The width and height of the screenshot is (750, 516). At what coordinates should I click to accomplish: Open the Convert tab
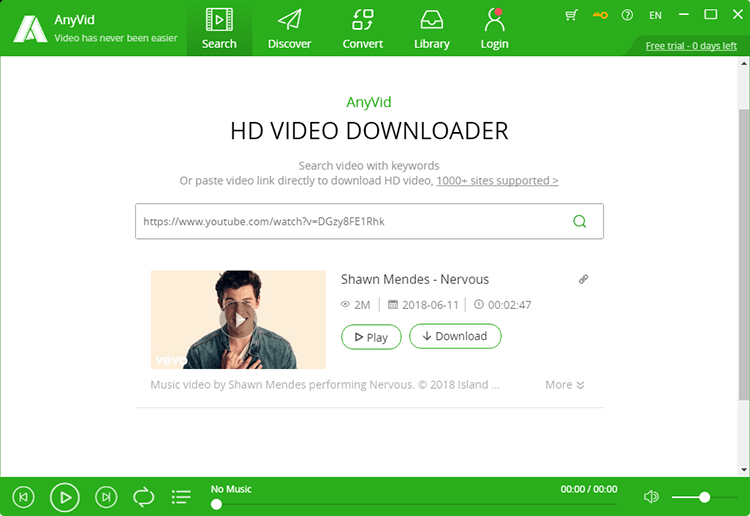tap(363, 29)
